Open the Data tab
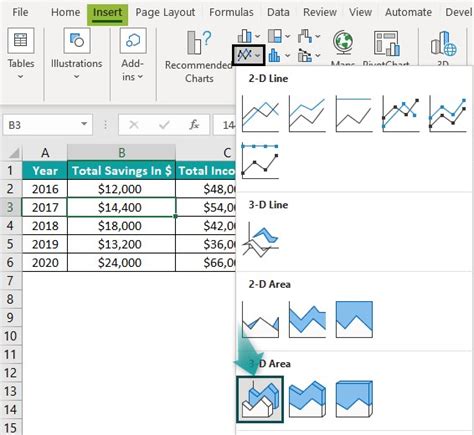The image size is (474, 435). point(278,12)
